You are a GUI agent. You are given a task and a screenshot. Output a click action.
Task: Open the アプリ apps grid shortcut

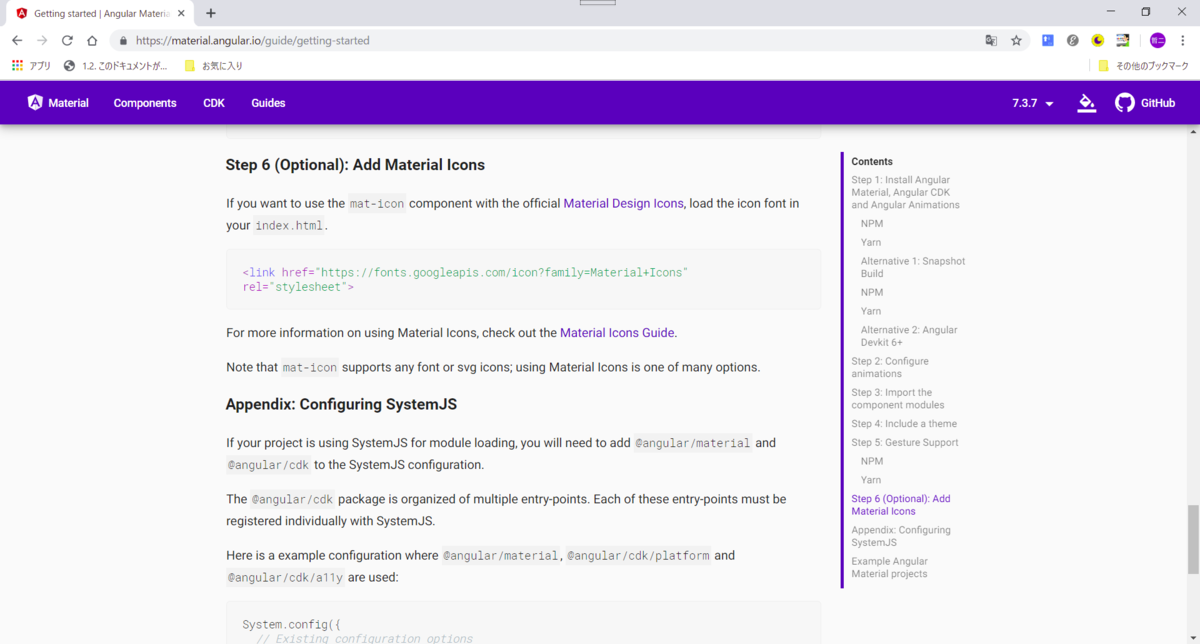coord(31,66)
